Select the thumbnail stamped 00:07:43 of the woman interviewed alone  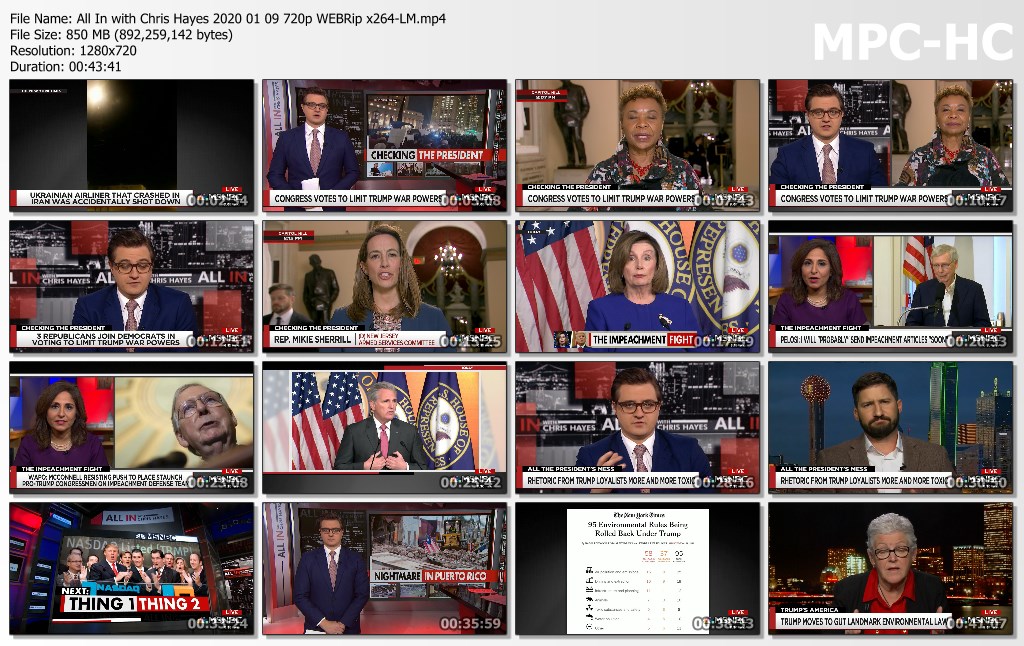637,146
